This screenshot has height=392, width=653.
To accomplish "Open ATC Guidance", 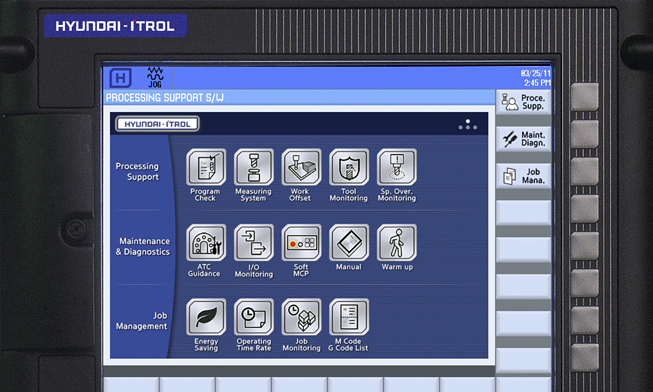I will click(206, 243).
